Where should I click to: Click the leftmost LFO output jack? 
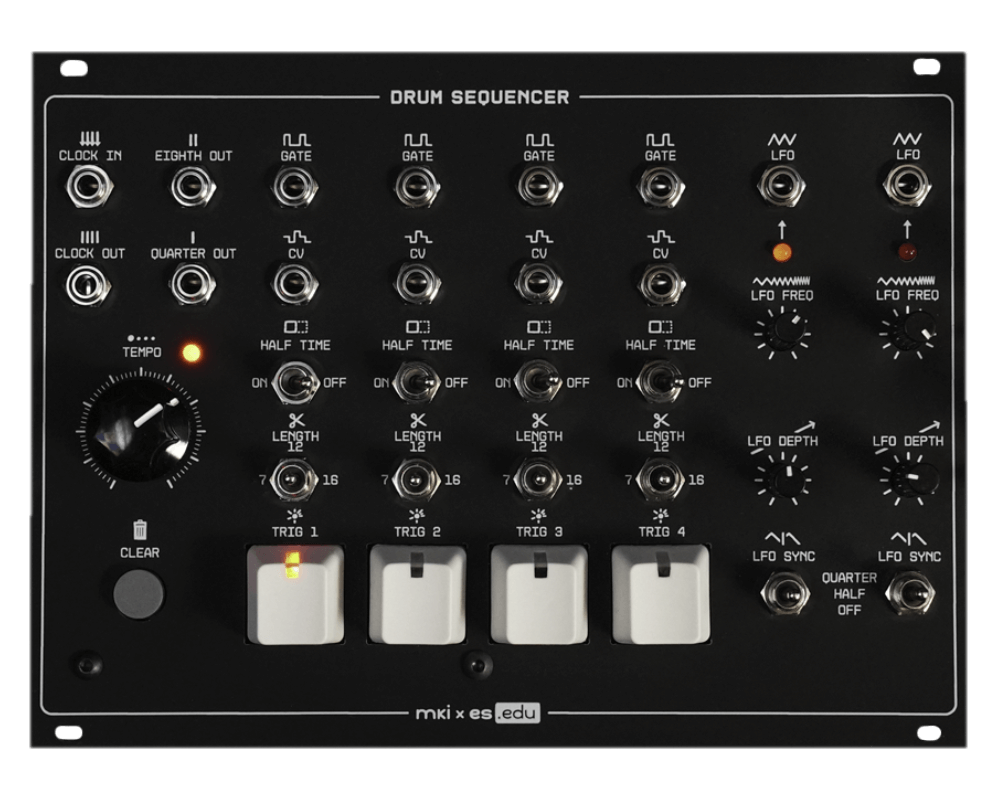point(782,185)
